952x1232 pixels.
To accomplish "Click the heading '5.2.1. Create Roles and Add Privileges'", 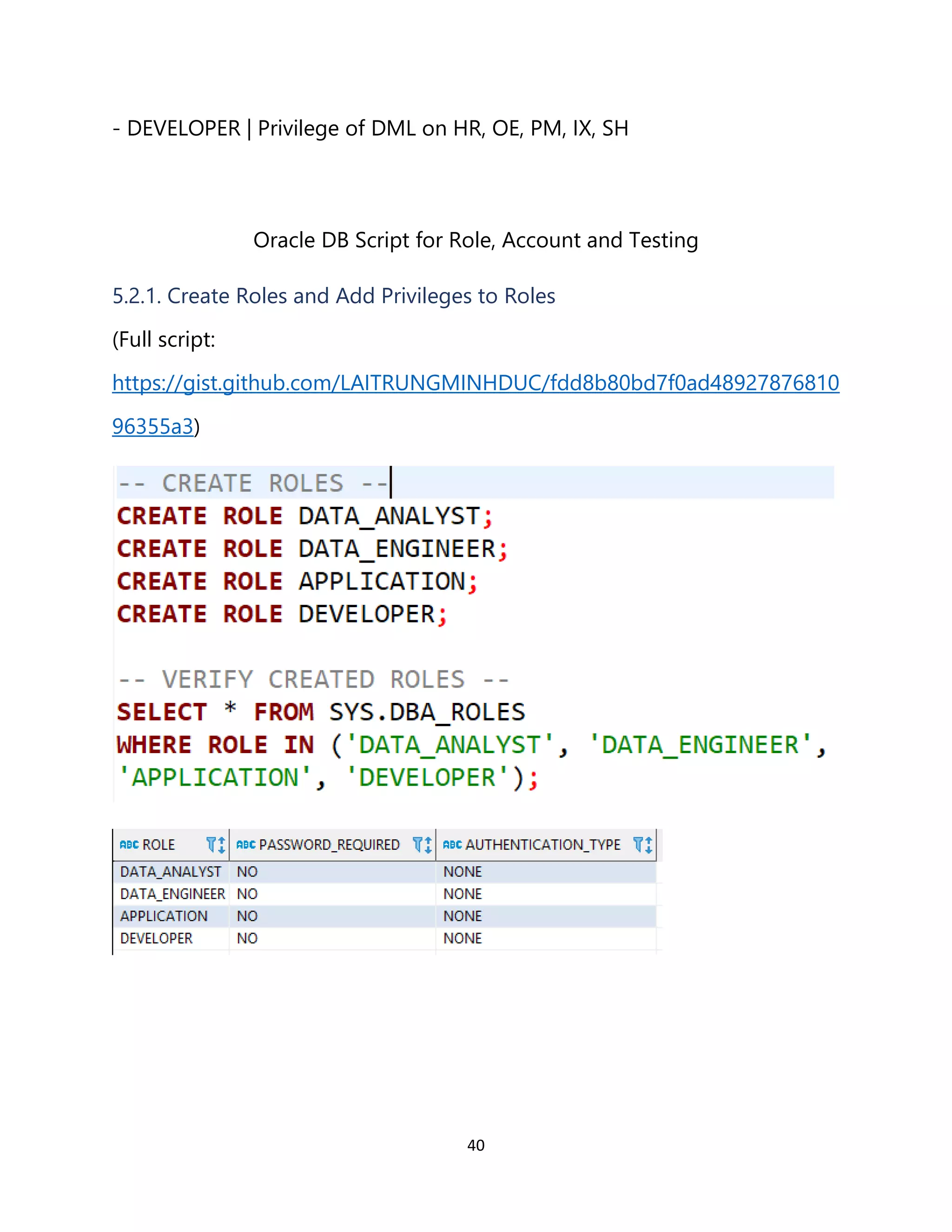I will click(334, 296).
